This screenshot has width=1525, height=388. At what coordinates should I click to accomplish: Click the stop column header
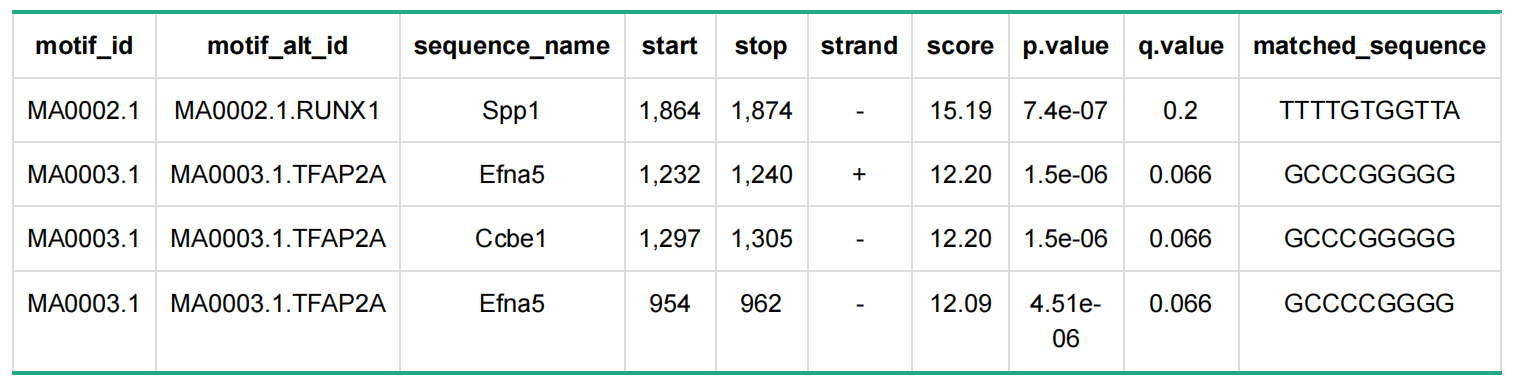coord(761,46)
